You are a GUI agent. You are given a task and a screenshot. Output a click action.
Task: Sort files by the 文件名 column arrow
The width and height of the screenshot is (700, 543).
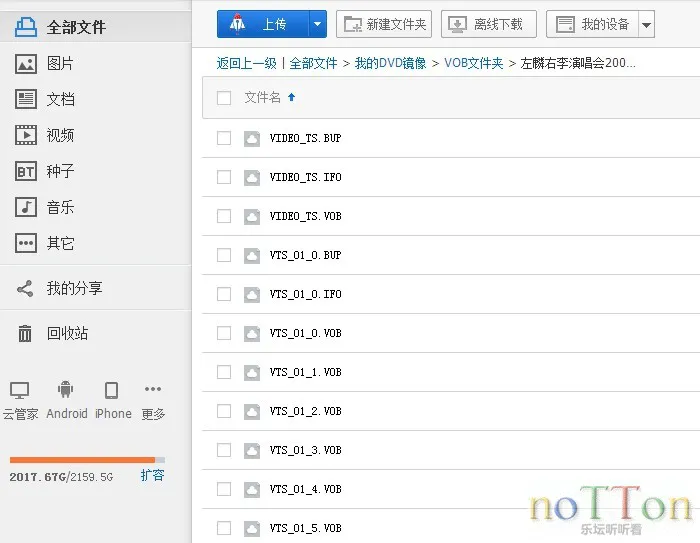coord(292,98)
